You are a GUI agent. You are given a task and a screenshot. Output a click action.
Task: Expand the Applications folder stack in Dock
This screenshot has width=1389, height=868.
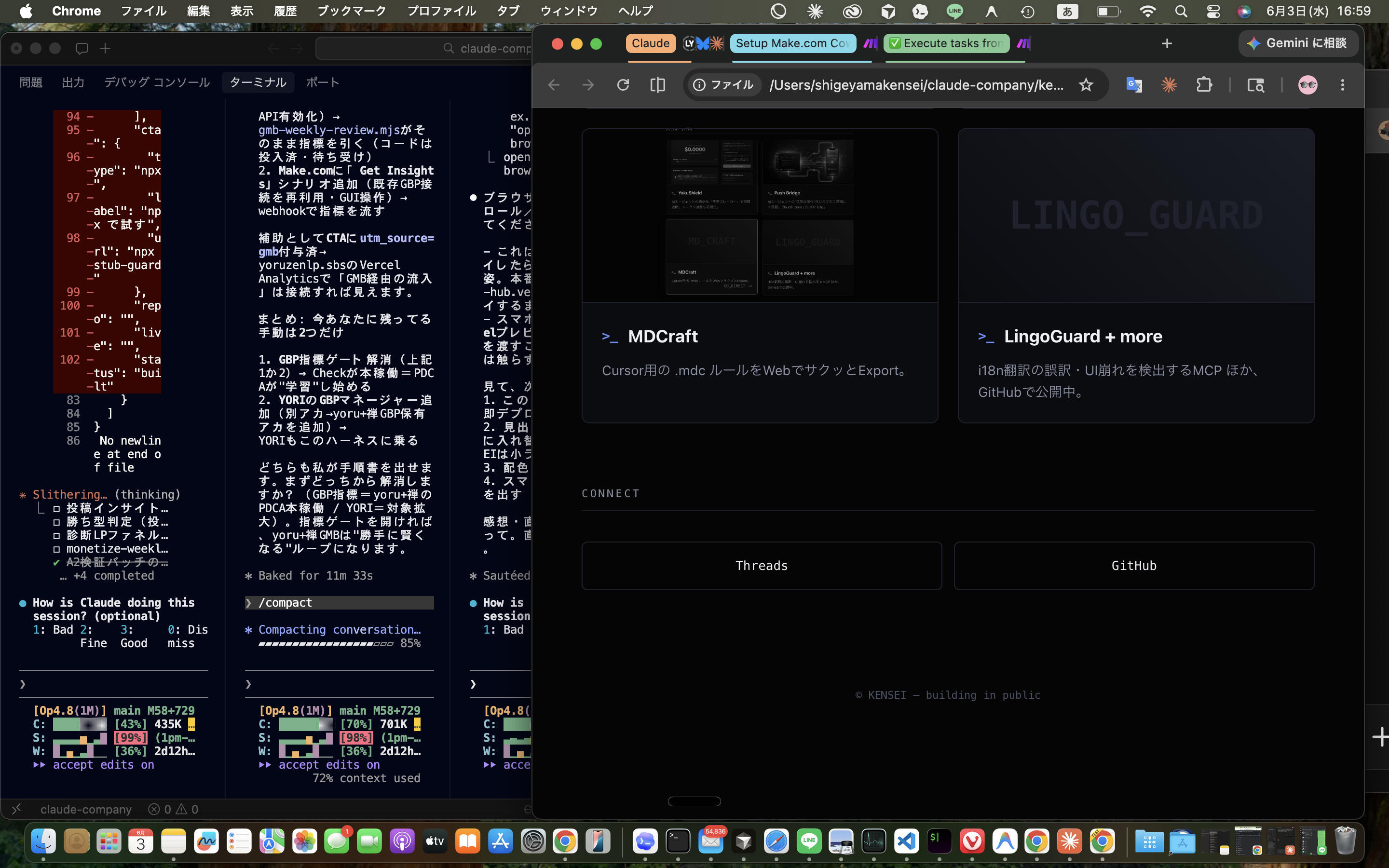1183,841
